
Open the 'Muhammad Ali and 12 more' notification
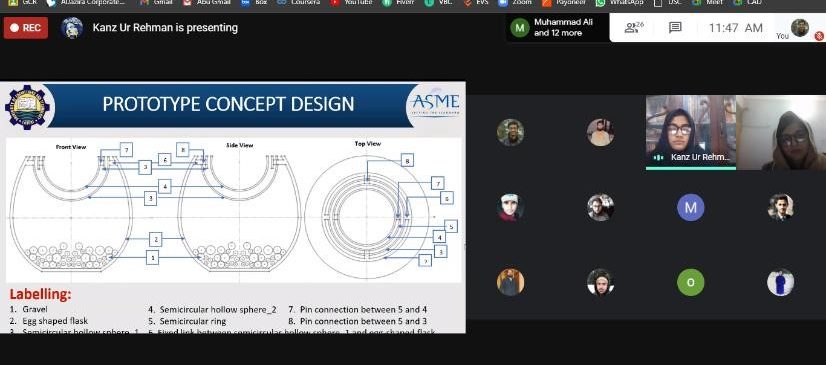coord(557,27)
